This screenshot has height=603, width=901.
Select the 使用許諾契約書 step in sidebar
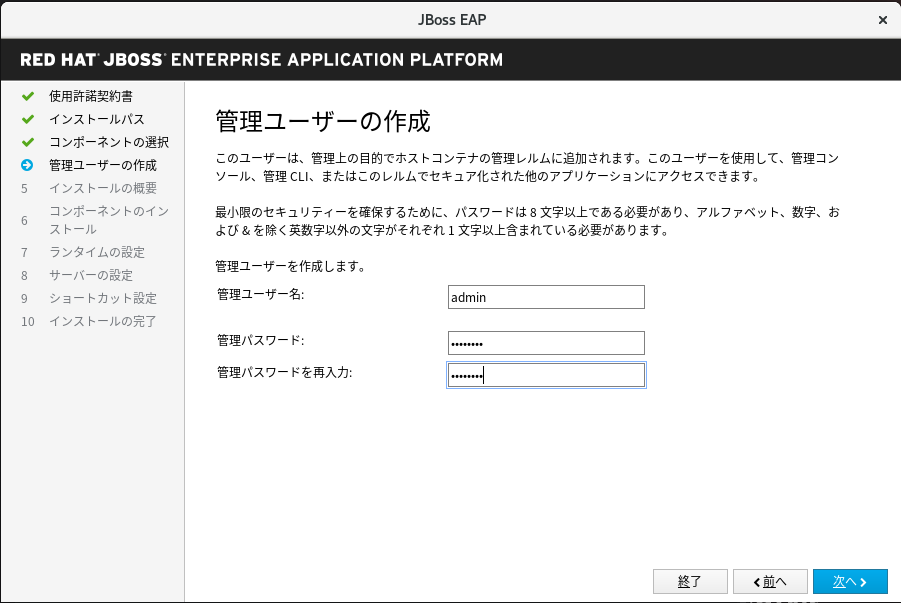(91, 96)
